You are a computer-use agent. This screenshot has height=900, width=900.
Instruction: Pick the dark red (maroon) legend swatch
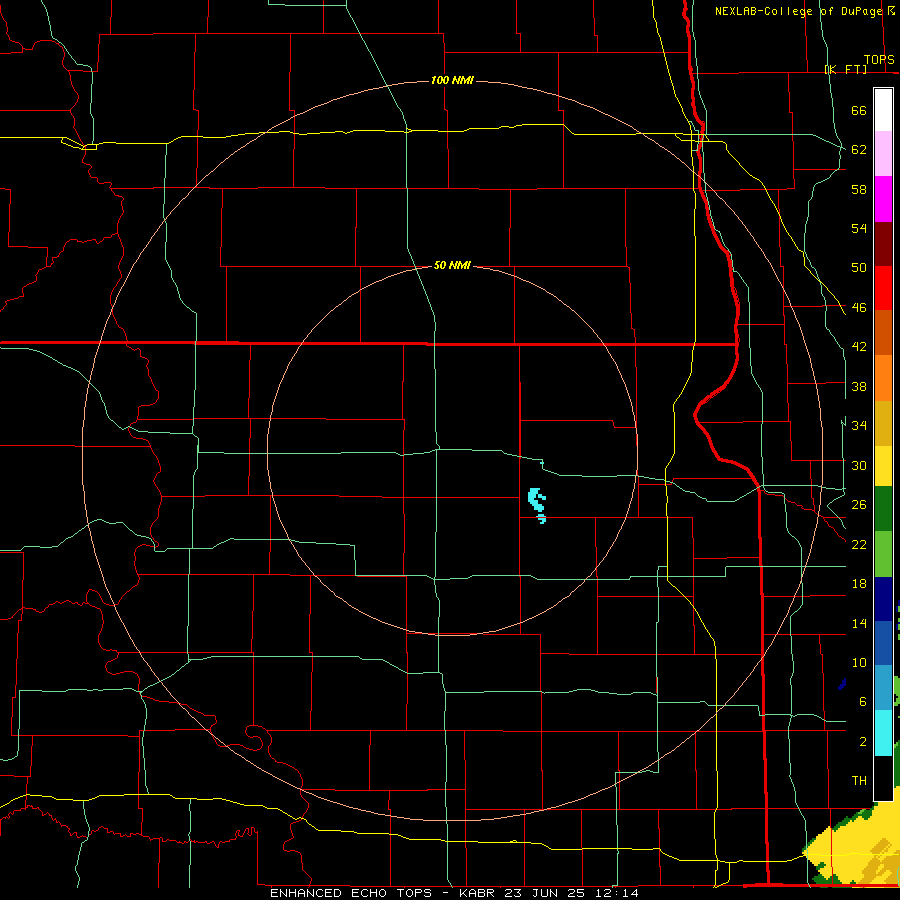pos(883,244)
